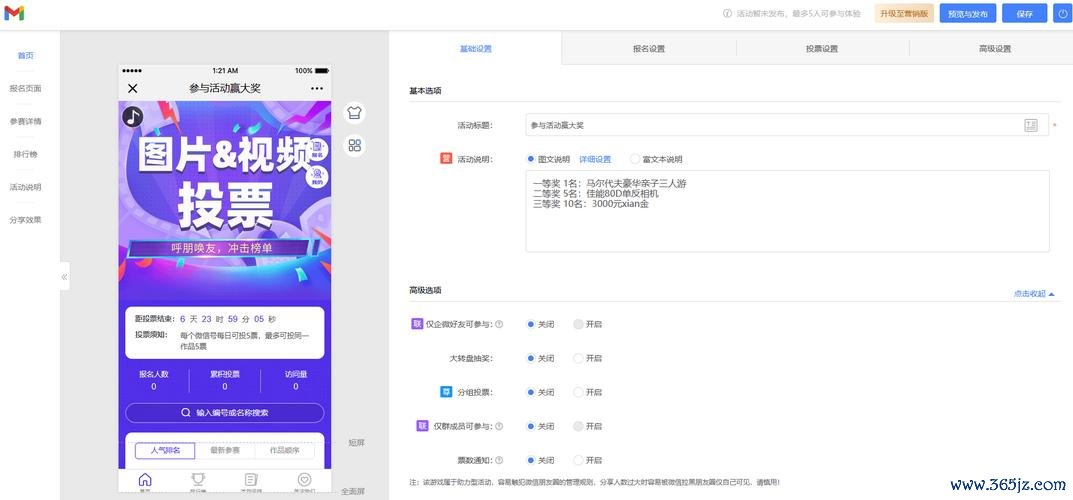Select 最新参赛 tab in preview
Viewport: 1073px width, 500px height.
(224, 450)
